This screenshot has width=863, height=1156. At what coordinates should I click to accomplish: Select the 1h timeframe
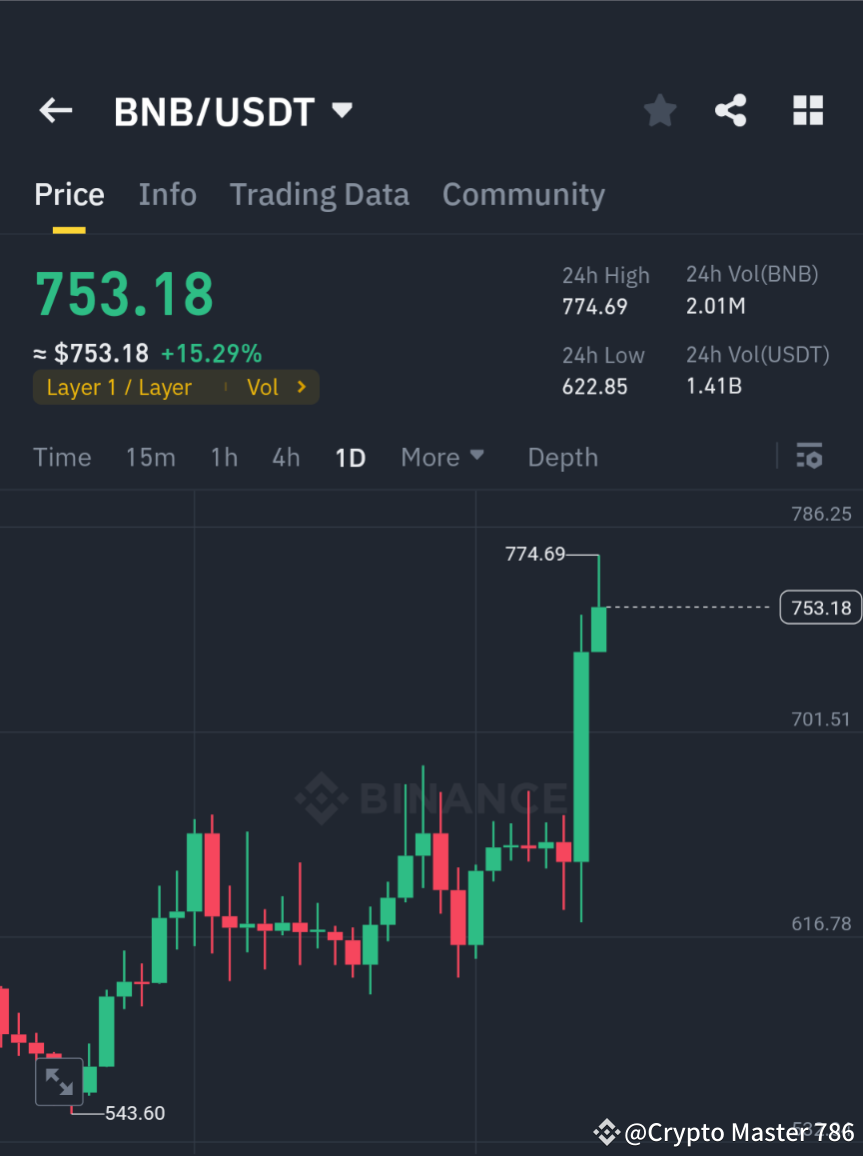click(223, 457)
